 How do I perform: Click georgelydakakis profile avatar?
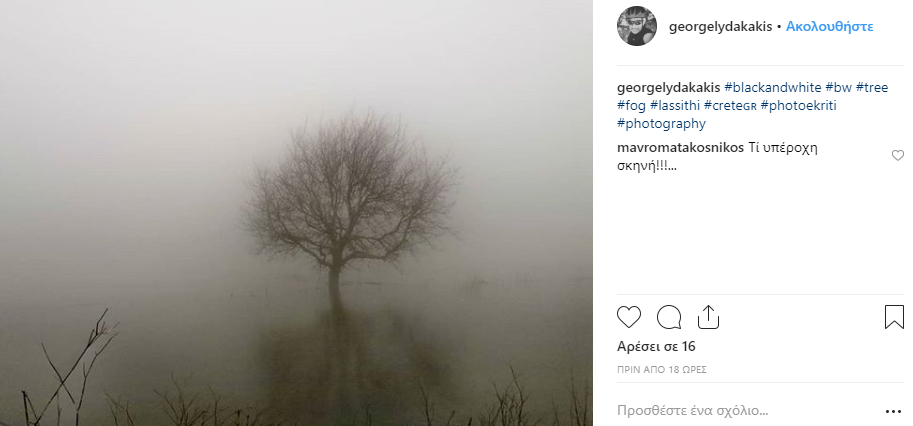coord(637,27)
